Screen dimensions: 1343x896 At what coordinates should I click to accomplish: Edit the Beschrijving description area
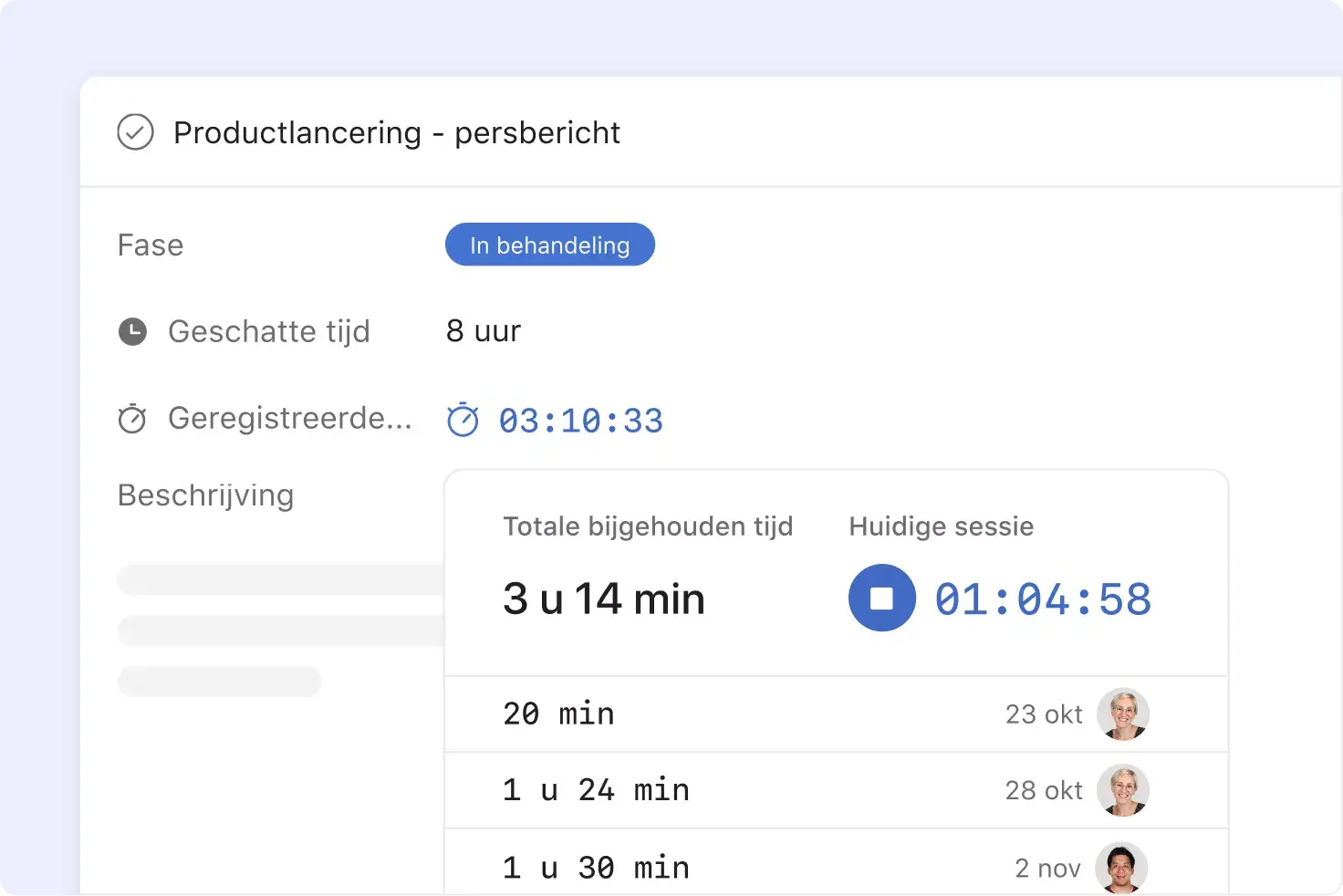pyautogui.click(x=205, y=495)
